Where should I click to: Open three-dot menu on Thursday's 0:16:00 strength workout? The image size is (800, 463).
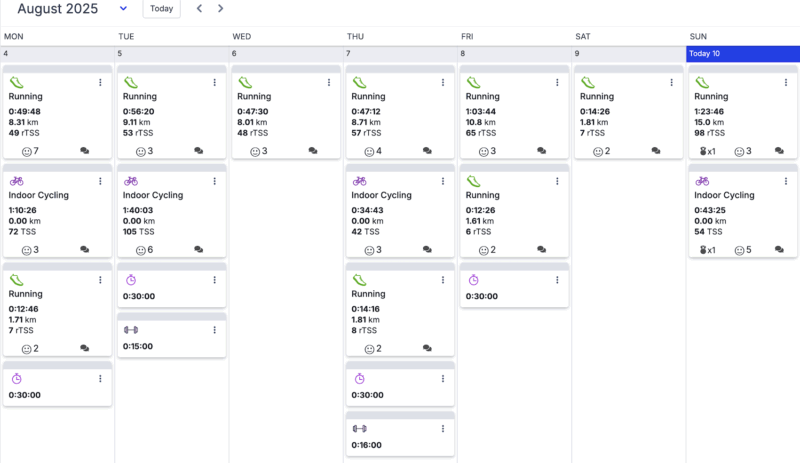tap(443, 429)
